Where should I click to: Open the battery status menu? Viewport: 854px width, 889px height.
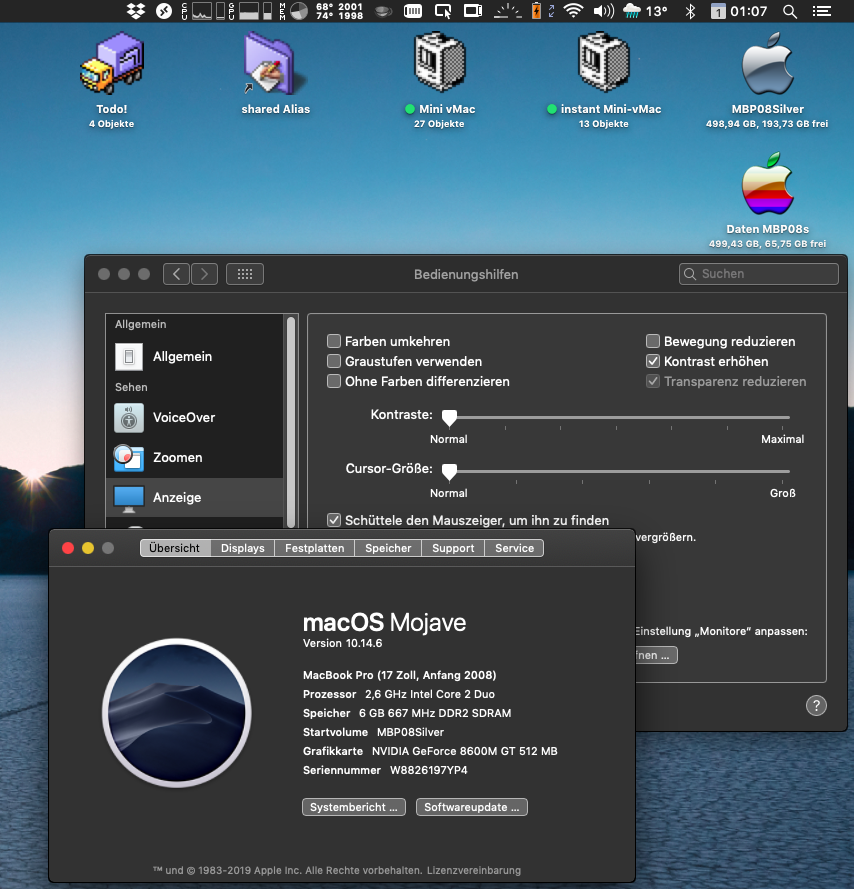[536, 11]
